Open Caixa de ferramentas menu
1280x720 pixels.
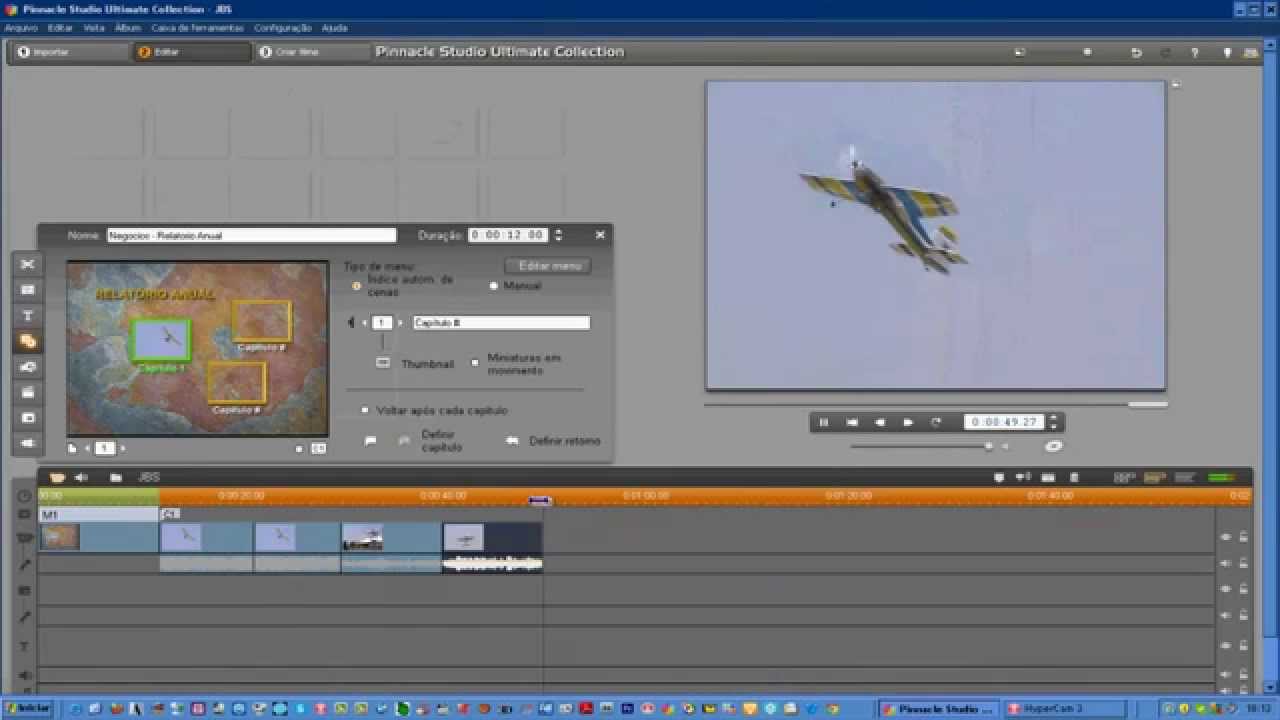point(198,28)
